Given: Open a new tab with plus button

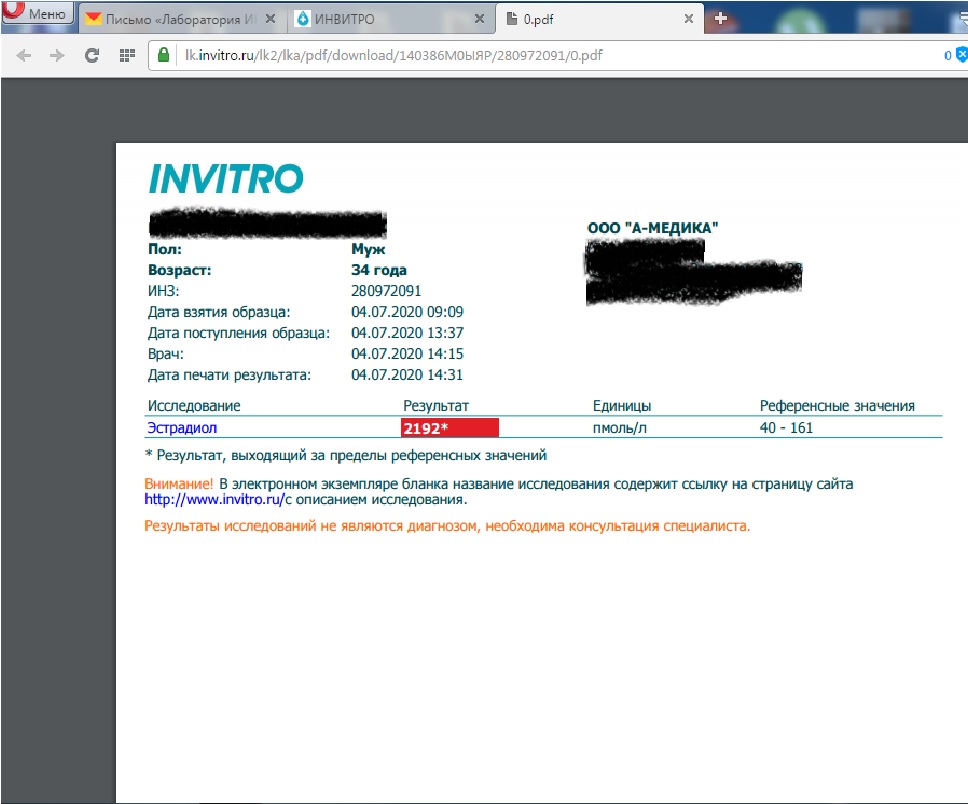Looking at the screenshot, I should point(720,19).
